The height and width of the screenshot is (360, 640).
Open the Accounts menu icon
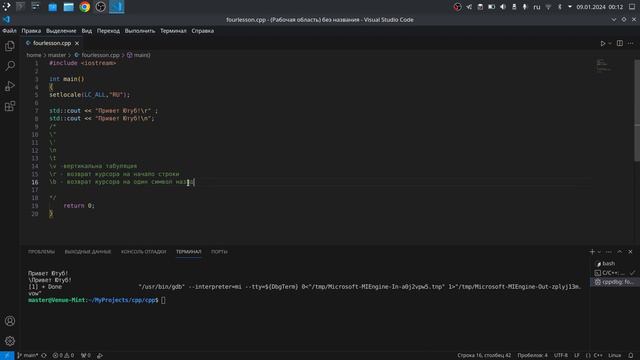coord(10,321)
